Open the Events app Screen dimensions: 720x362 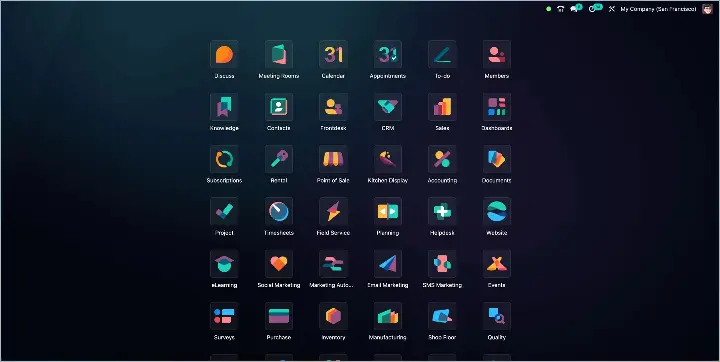coord(497,264)
